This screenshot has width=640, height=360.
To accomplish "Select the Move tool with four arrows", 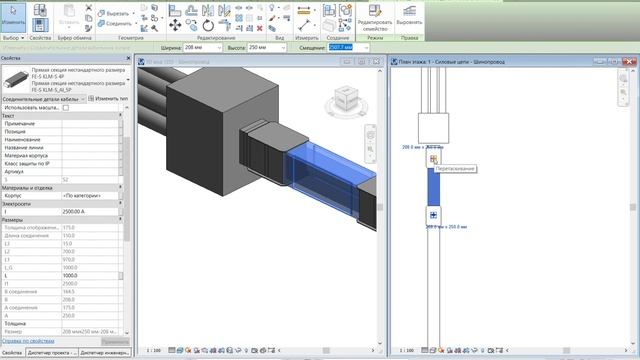I will pyautogui.click(x=175, y=25).
